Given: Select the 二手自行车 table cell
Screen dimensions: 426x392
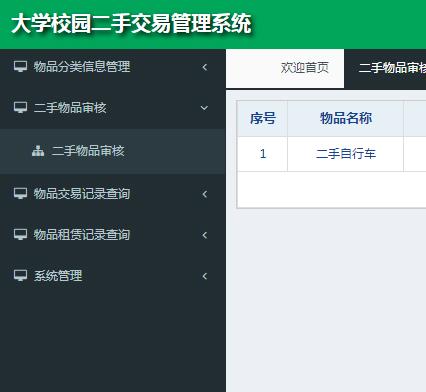Looking at the screenshot, I should [x=346, y=154].
